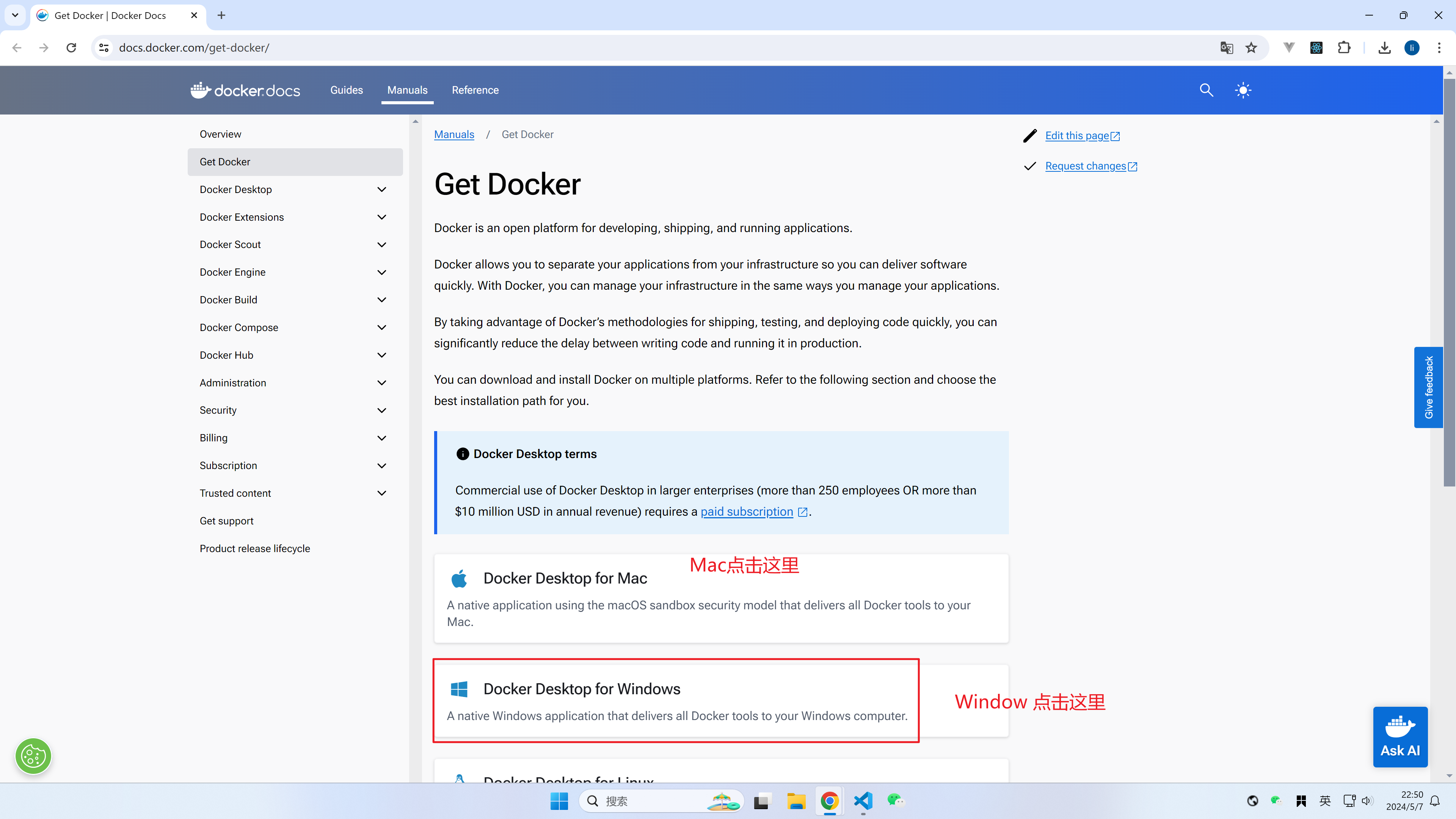Open the tab search dropdown arrow
Screen dimensions: 1456x819
[15, 15]
